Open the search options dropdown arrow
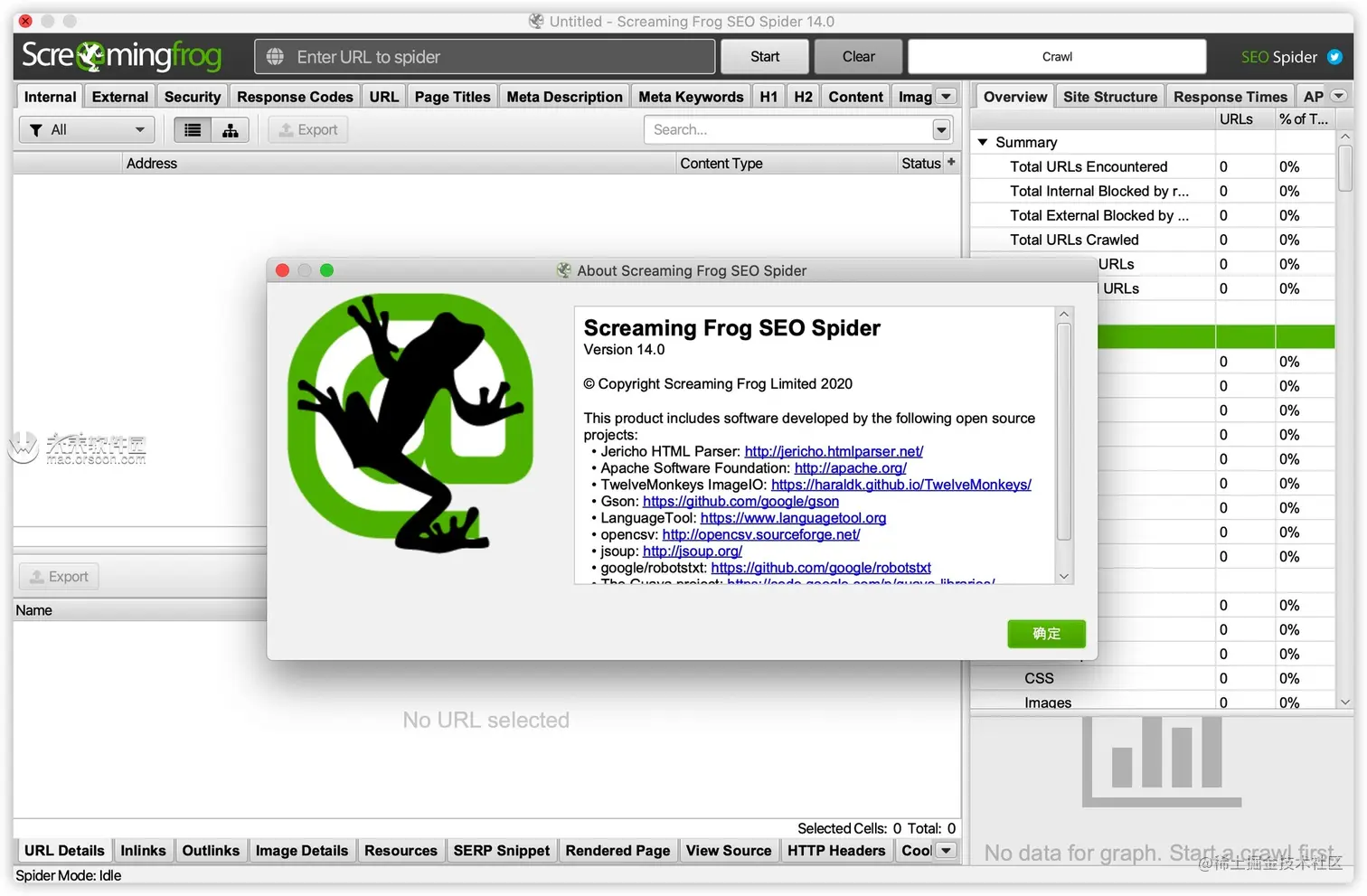Image resolution: width=1367 pixels, height=896 pixels. point(941,130)
